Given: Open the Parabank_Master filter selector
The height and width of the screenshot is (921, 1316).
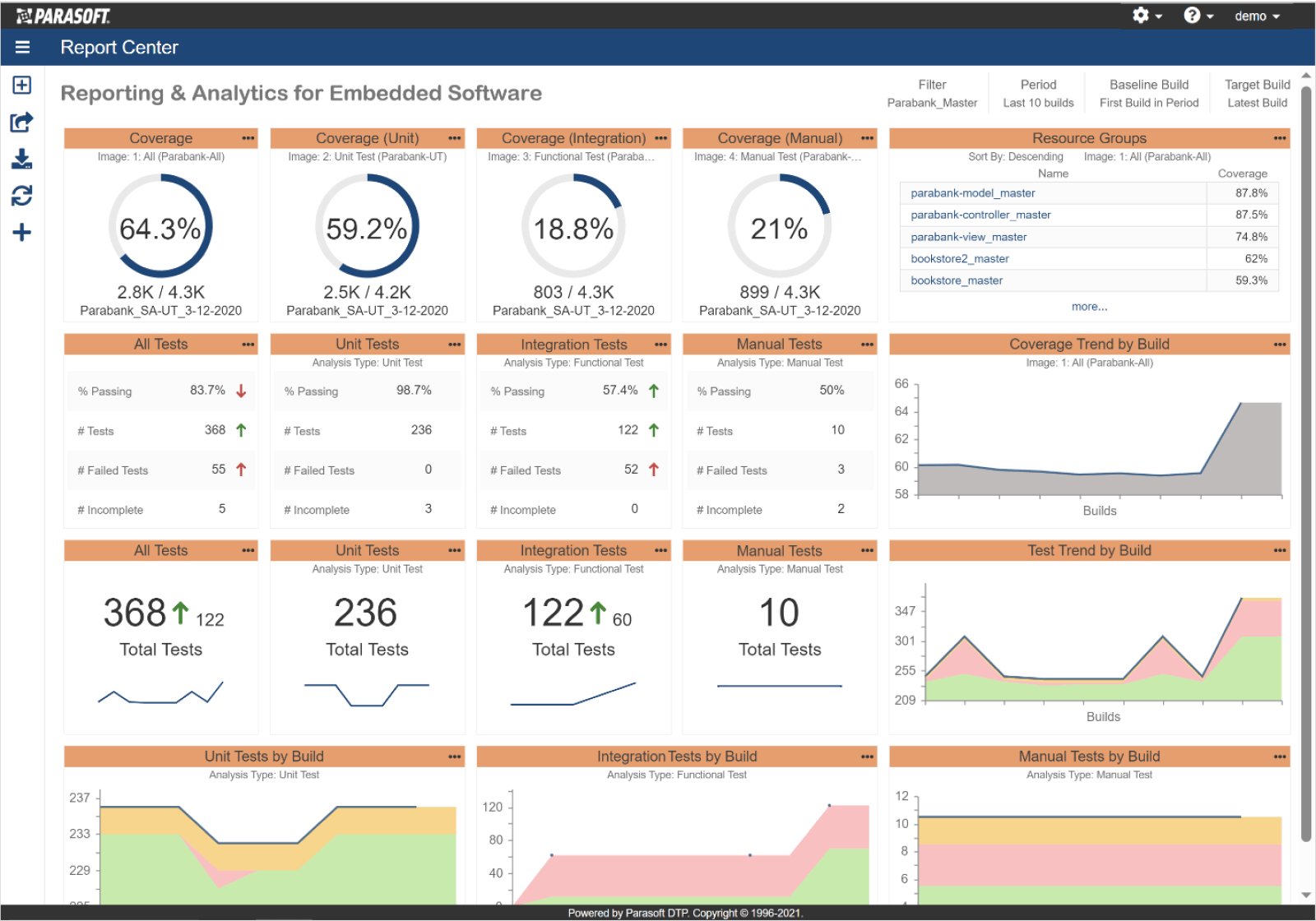Looking at the screenshot, I should pos(932,102).
